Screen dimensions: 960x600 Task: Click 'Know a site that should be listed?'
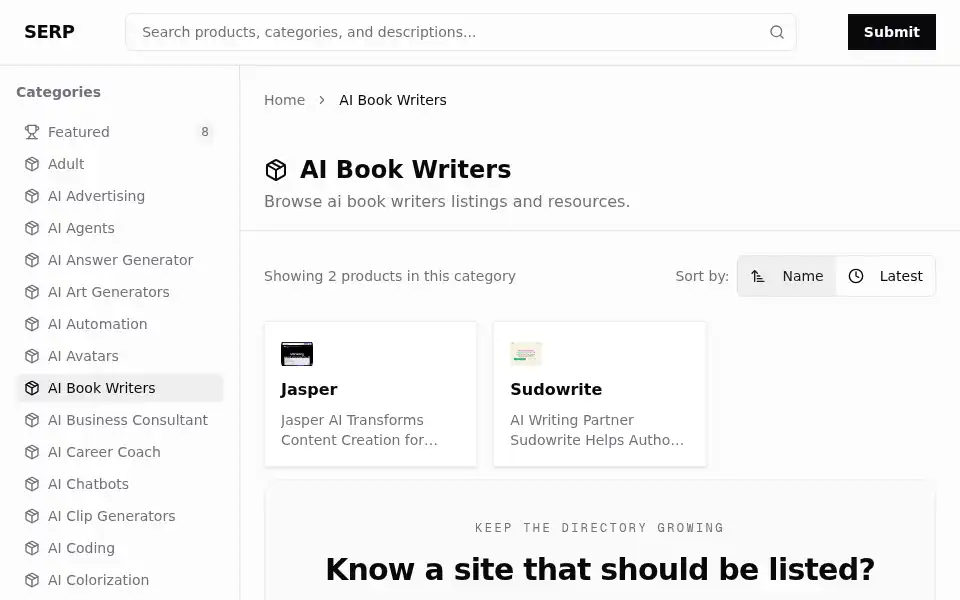tap(600, 569)
